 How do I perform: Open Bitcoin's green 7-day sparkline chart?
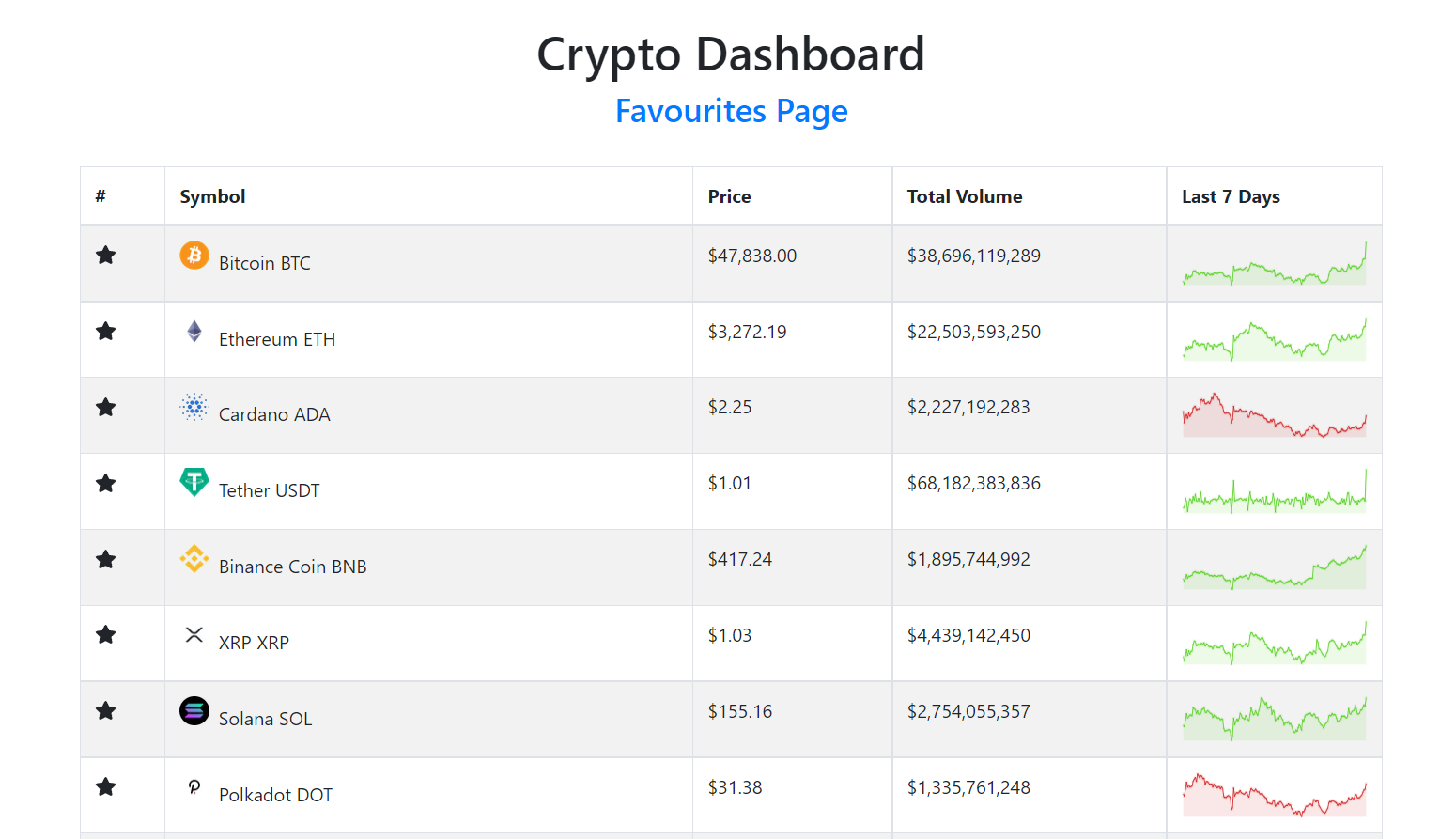1275,263
